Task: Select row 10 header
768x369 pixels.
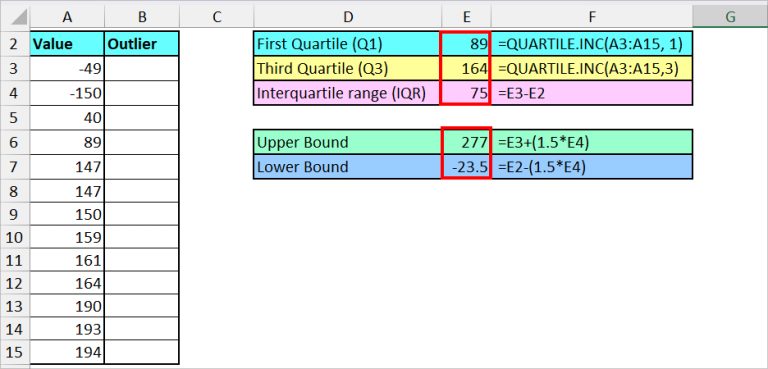Action: (15, 237)
